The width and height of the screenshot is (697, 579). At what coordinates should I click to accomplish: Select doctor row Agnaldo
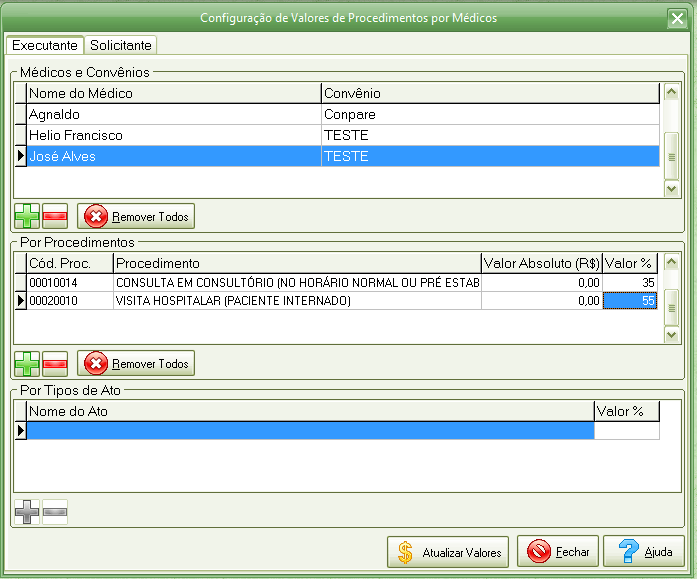click(174, 115)
